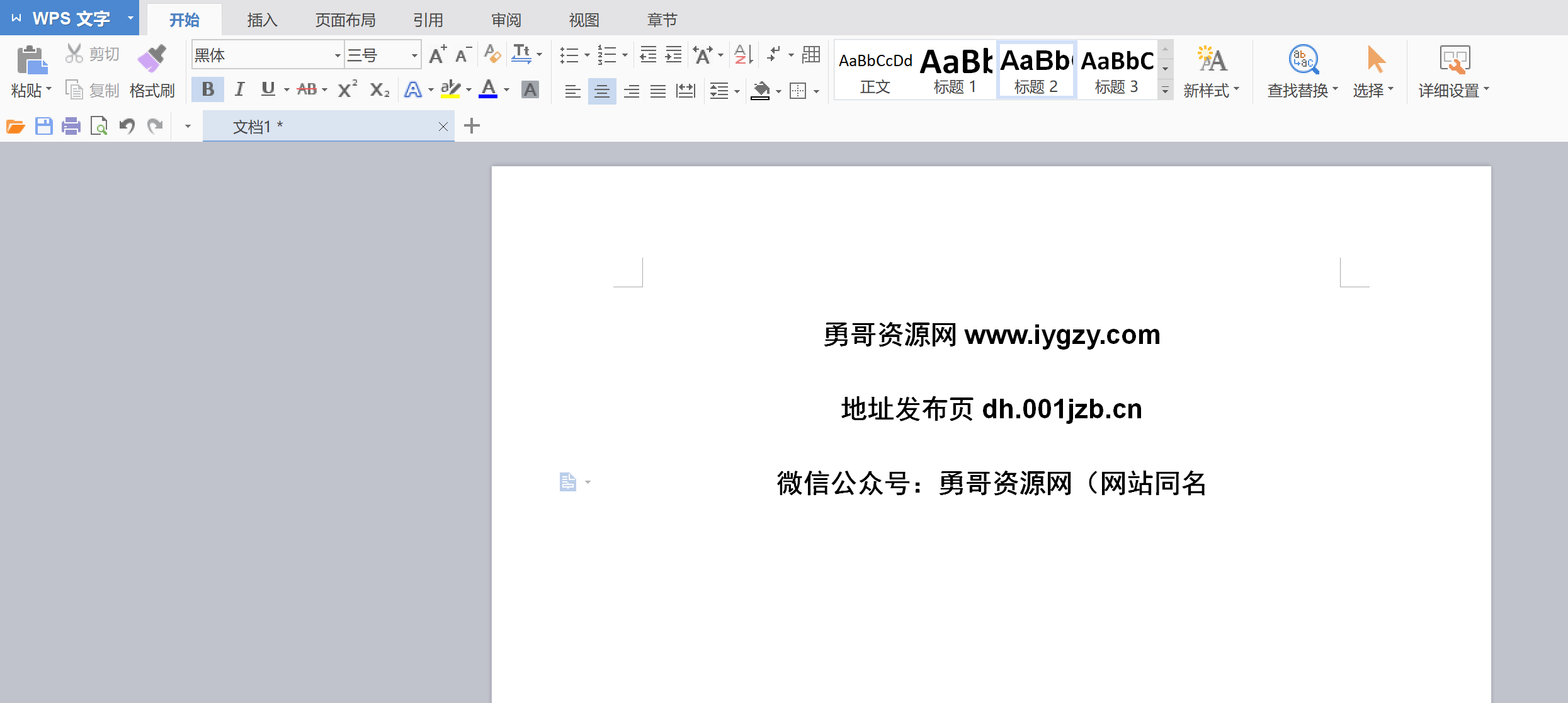
Task: Increase font size with A+ icon
Action: coord(438,55)
